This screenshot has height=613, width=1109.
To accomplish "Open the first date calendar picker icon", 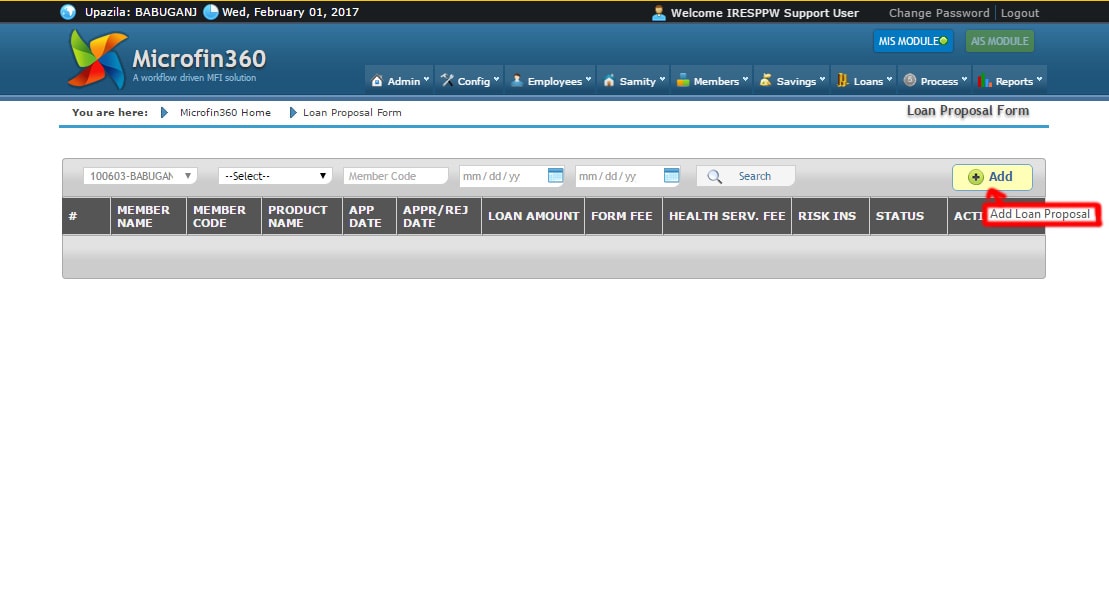I will tap(555, 176).
